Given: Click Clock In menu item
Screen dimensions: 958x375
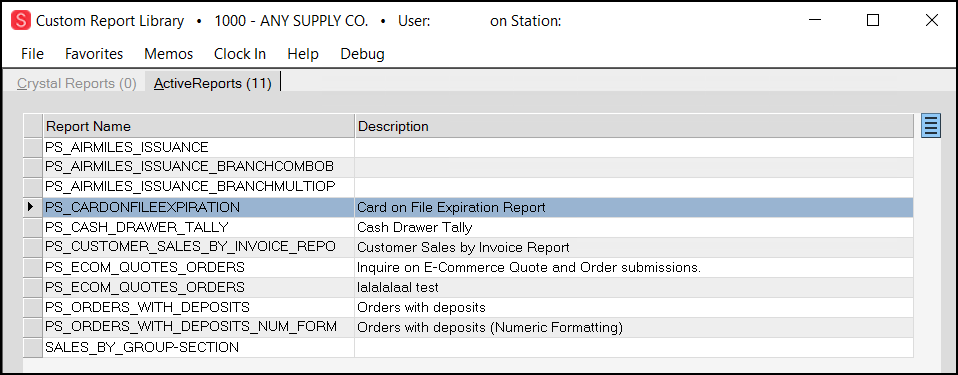Looking at the screenshot, I should coord(240,54).
